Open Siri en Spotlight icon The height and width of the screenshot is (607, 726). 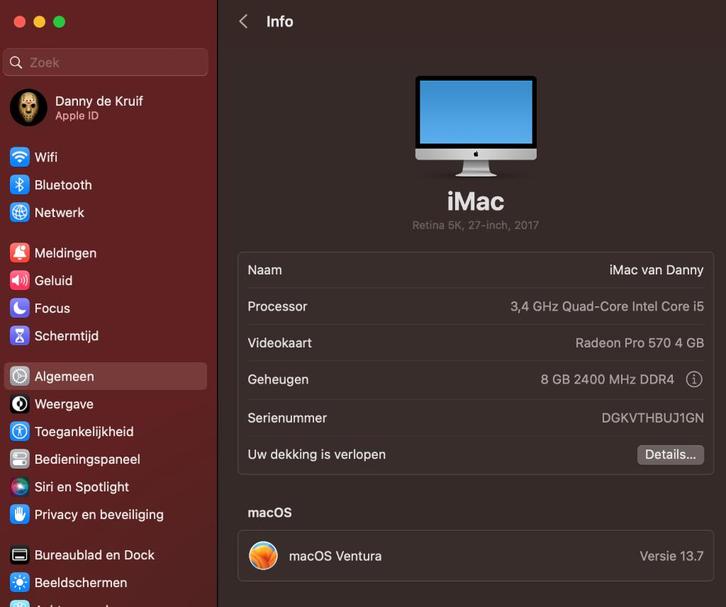(x=19, y=487)
